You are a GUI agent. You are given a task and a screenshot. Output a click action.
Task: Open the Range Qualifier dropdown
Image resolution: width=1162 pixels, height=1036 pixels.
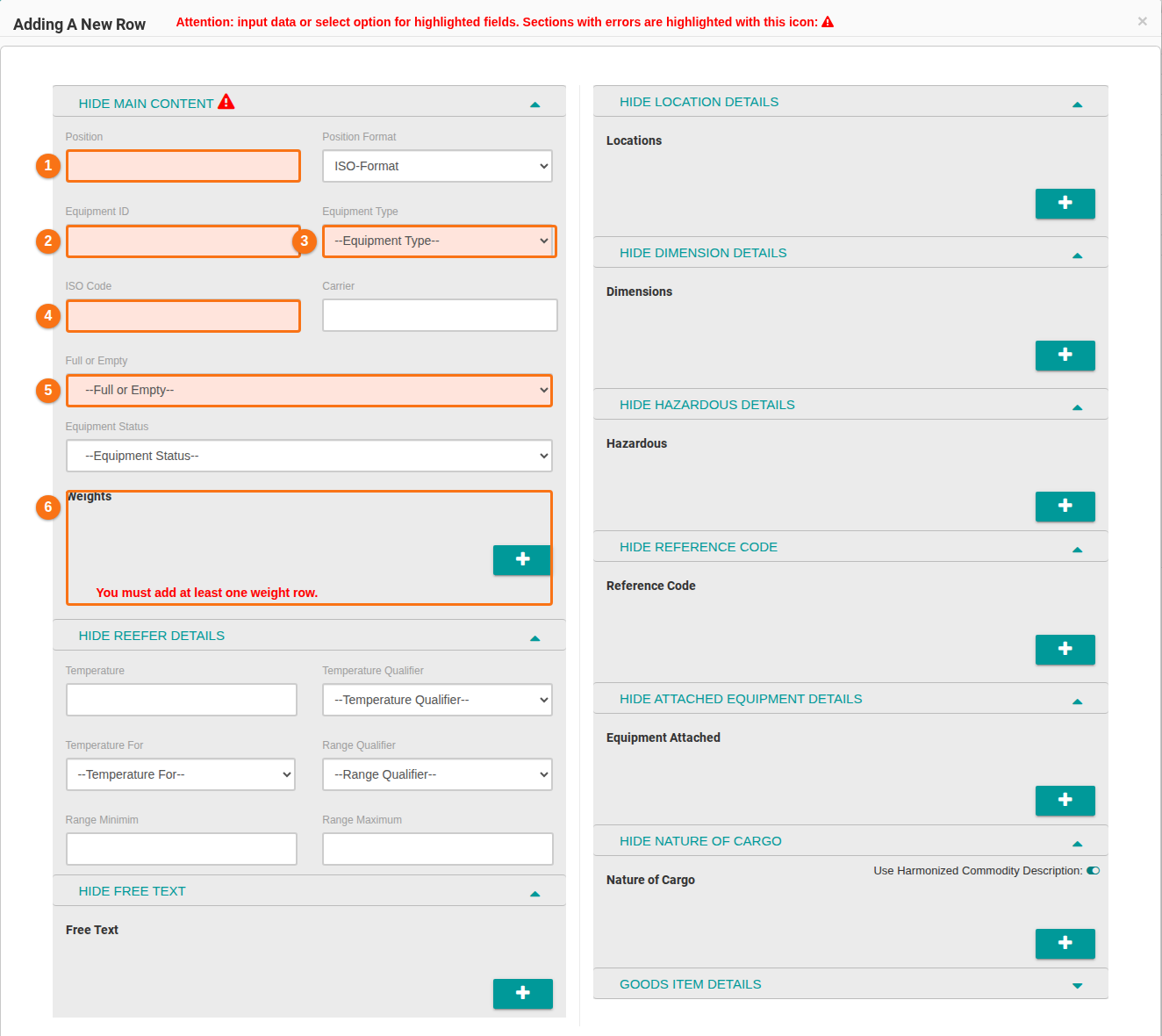pyautogui.click(x=437, y=774)
